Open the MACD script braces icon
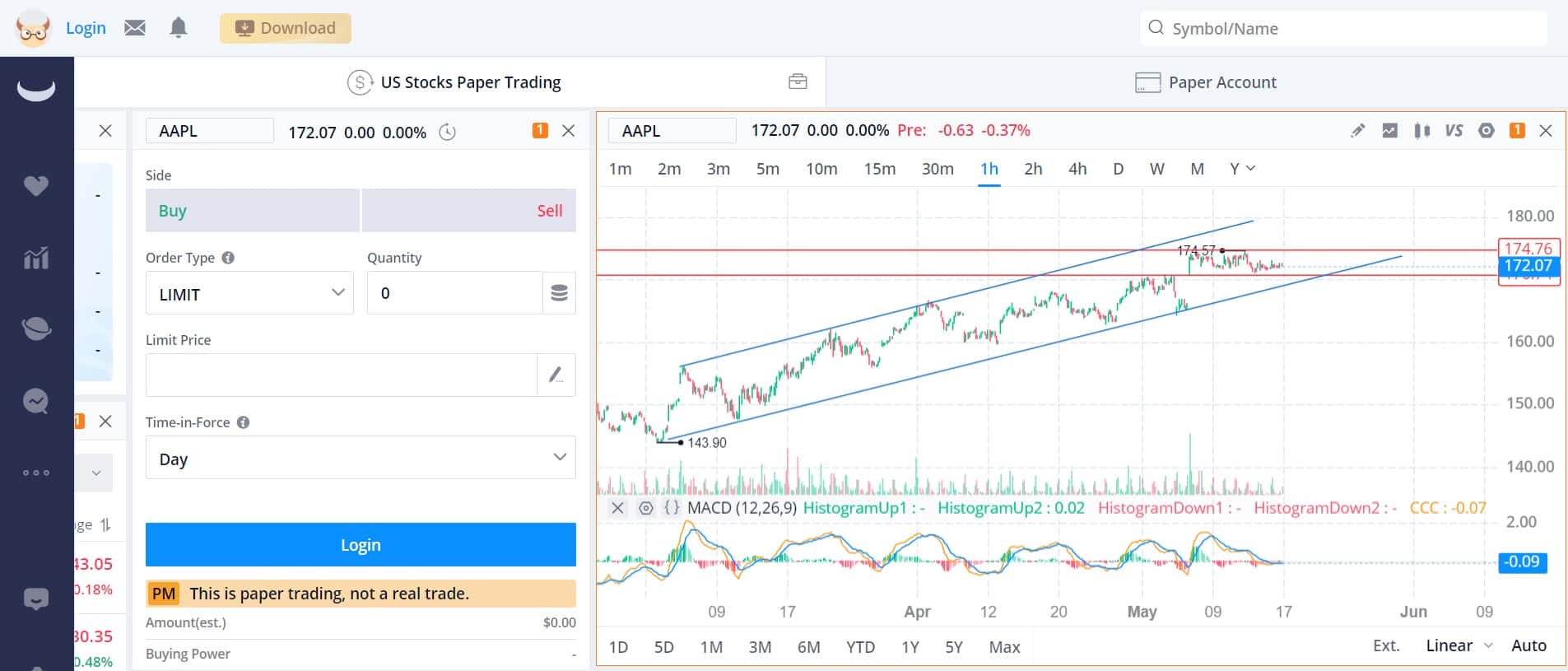Viewport: 1568px width, 671px height. [672, 508]
